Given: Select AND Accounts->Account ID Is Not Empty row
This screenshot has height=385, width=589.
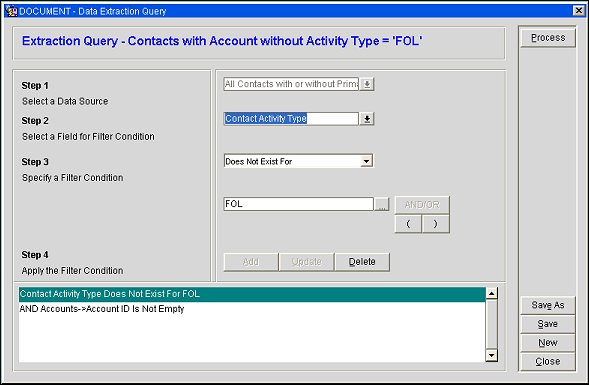Looking at the screenshot, I should [x=252, y=309].
